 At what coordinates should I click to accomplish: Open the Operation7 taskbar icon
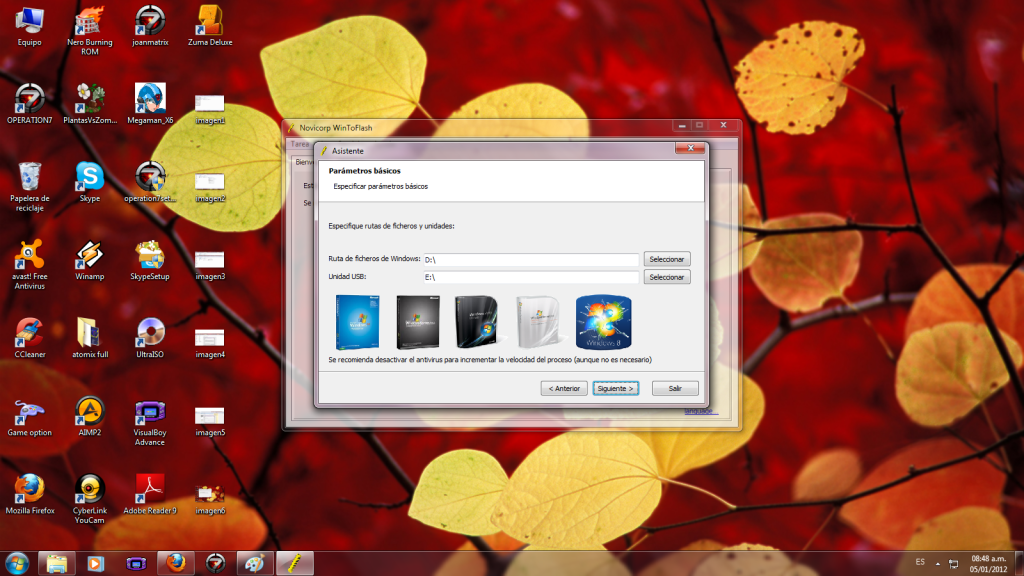[x=215, y=564]
